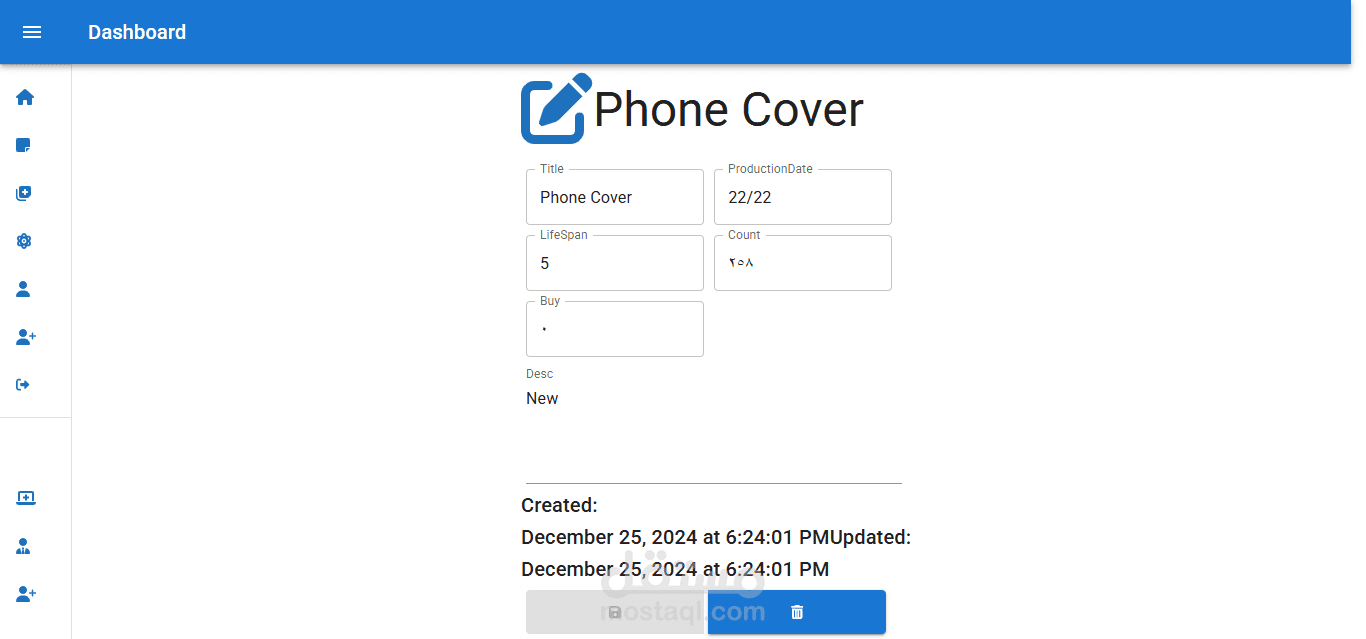Click the logout arrow icon

tap(24, 385)
